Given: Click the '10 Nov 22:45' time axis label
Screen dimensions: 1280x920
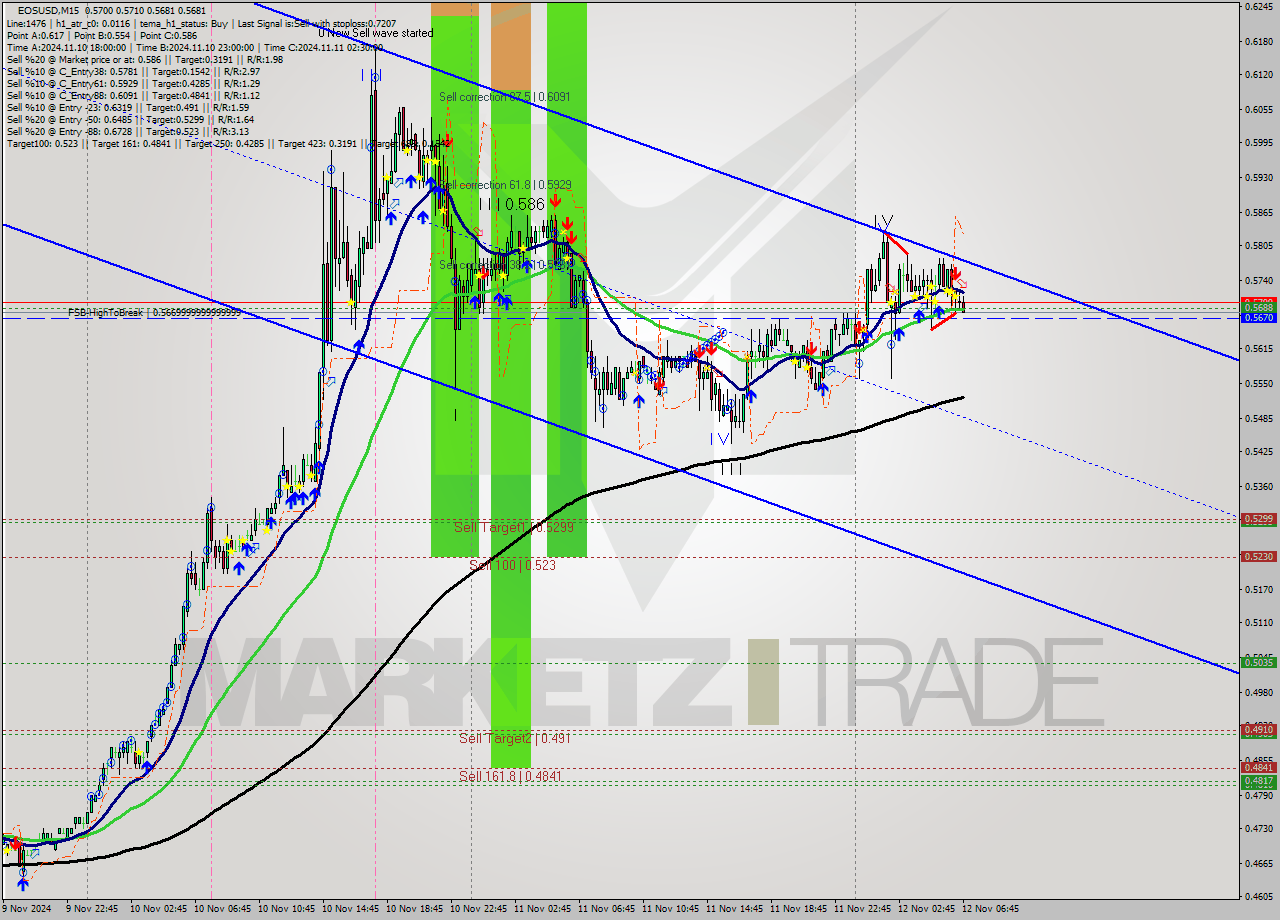Looking at the screenshot, I should [480, 909].
